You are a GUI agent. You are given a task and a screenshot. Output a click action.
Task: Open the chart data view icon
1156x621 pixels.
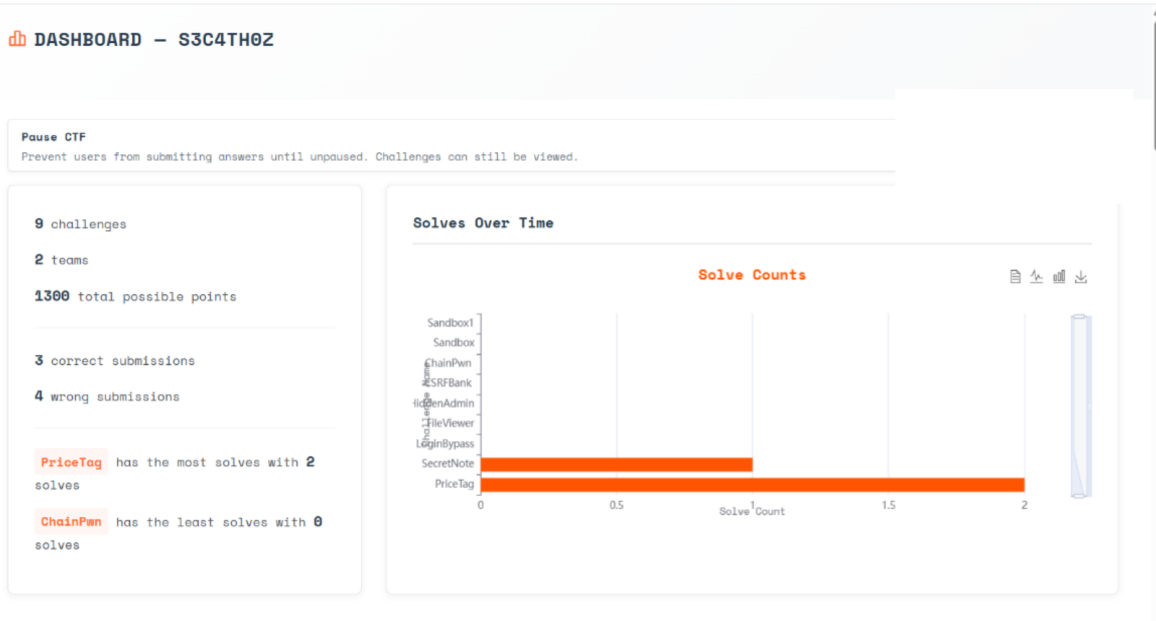1015,277
